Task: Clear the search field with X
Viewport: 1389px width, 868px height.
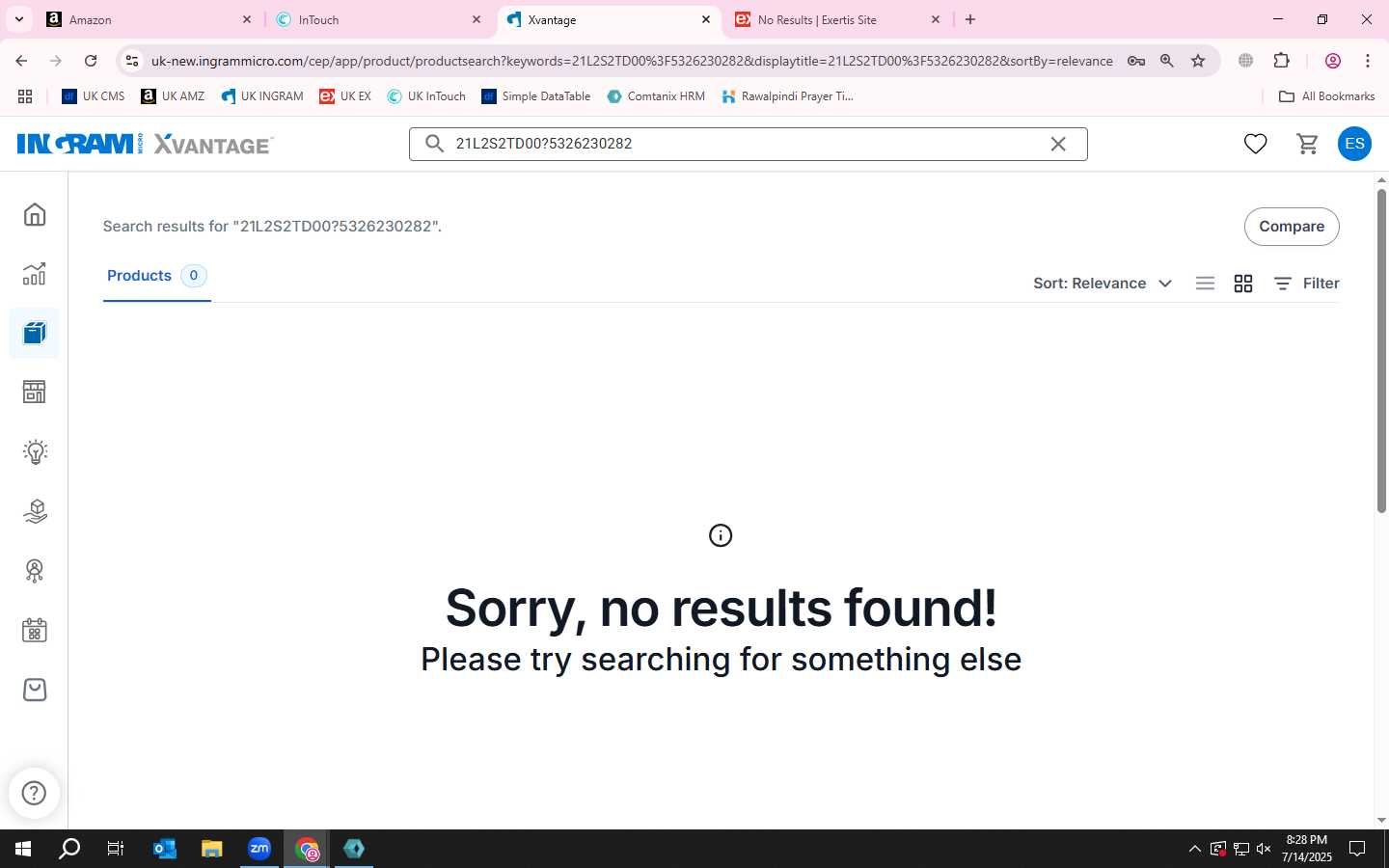Action: click(1058, 144)
